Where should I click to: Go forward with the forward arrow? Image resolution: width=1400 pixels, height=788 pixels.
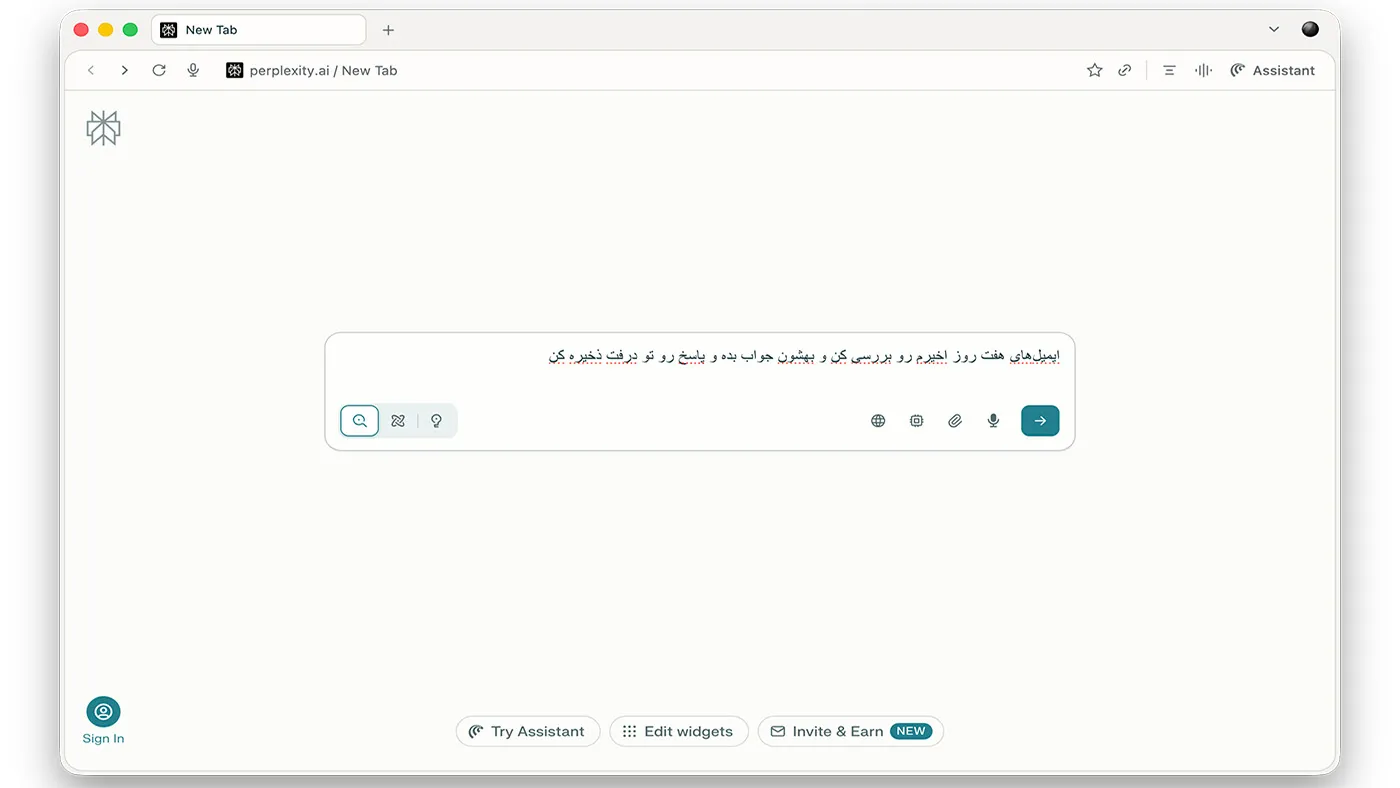[x=124, y=70]
